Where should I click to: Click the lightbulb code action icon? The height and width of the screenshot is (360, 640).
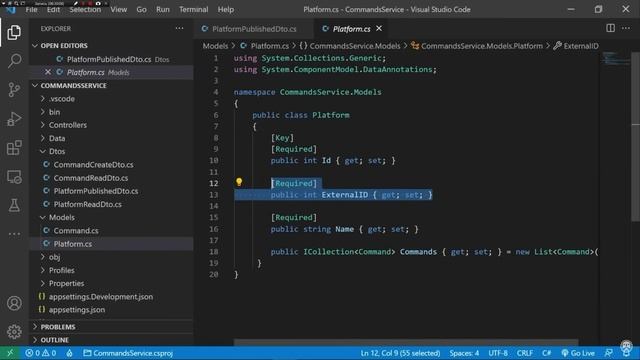239,182
